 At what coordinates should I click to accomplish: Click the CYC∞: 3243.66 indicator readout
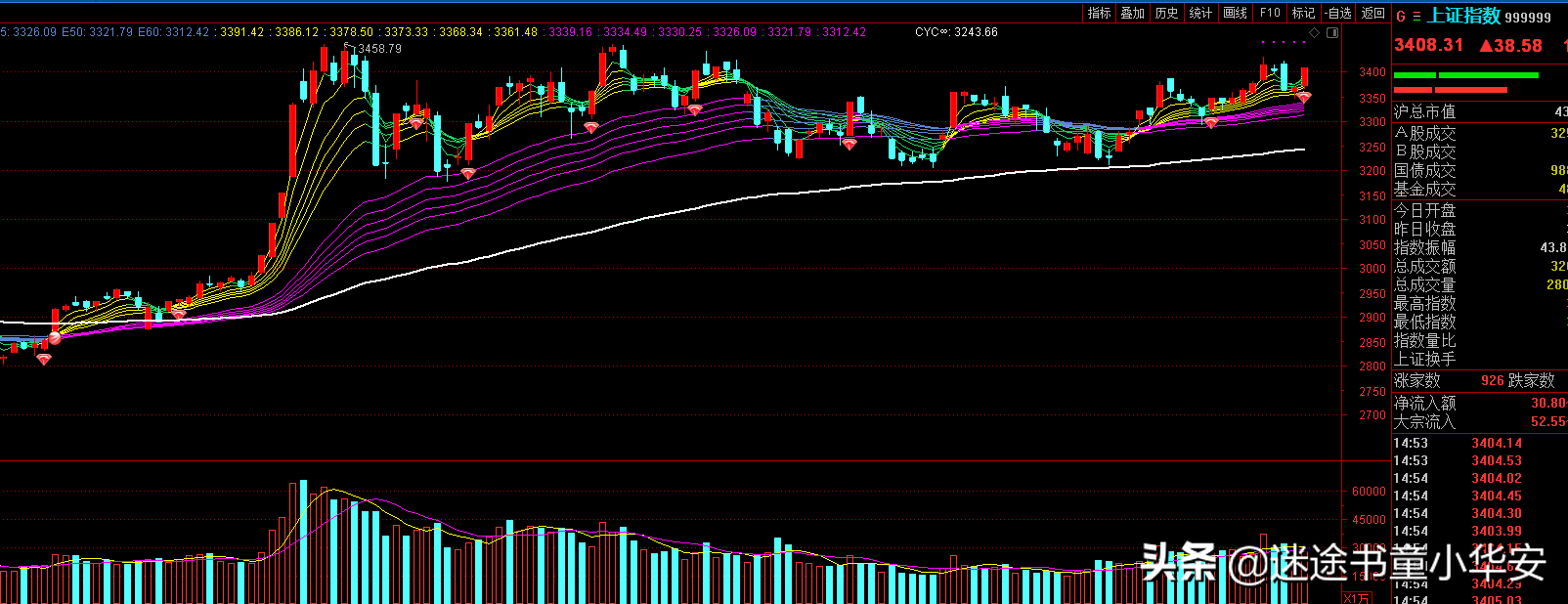point(956,32)
